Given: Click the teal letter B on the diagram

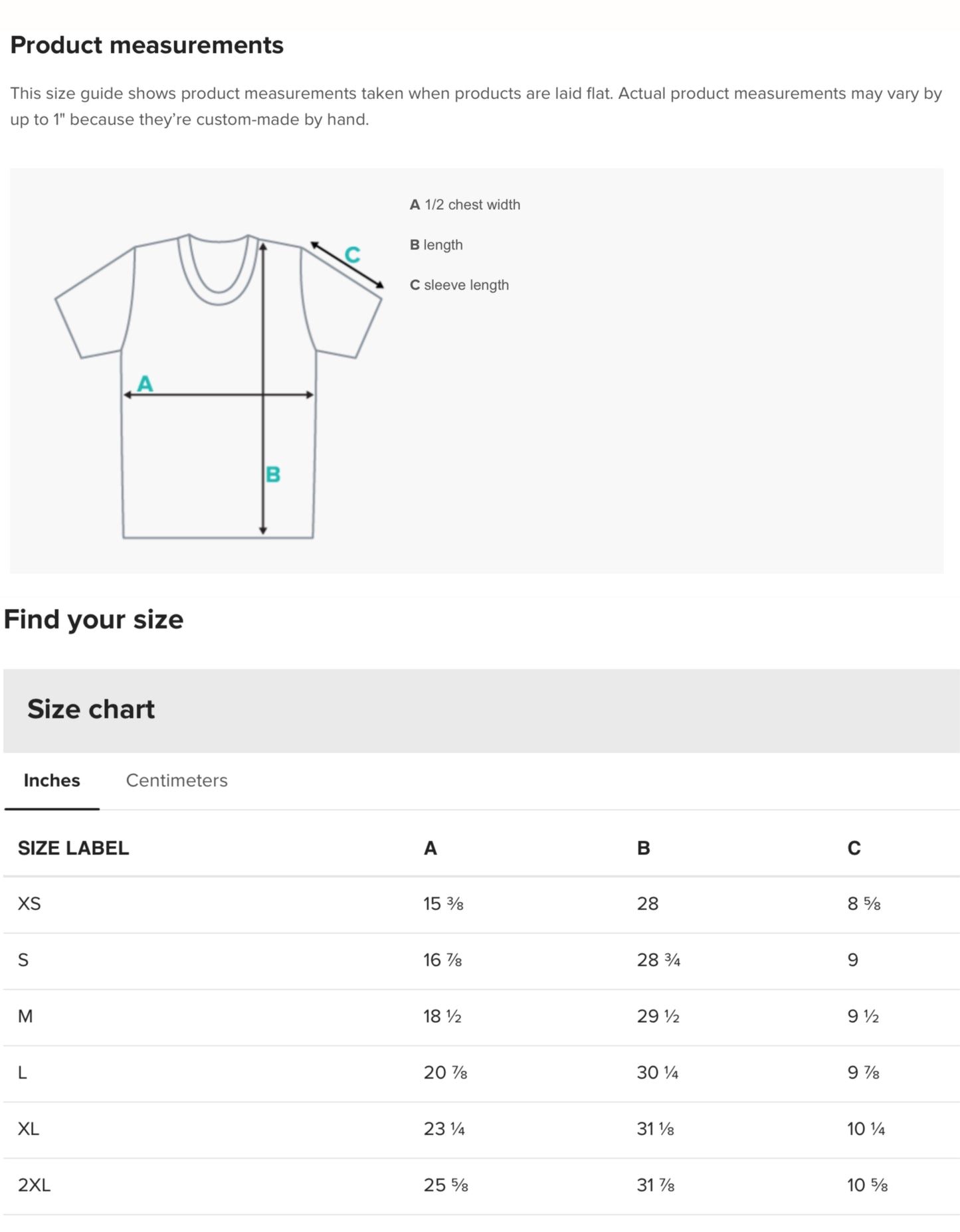Looking at the screenshot, I should point(272,474).
